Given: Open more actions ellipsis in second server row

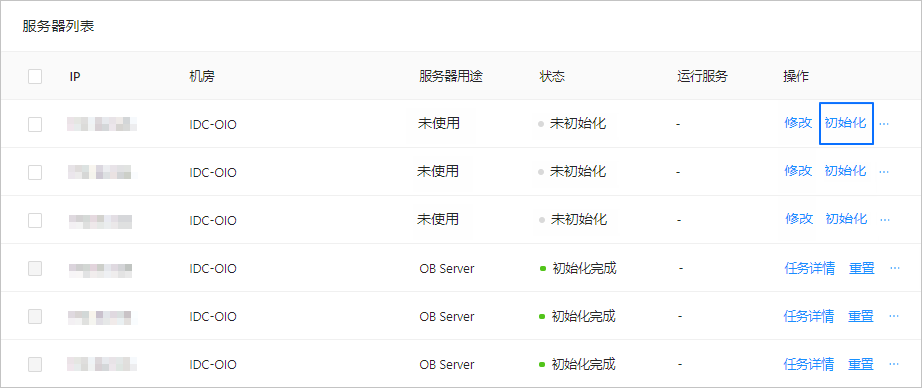Looking at the screenshot, I should click(884, 172).
